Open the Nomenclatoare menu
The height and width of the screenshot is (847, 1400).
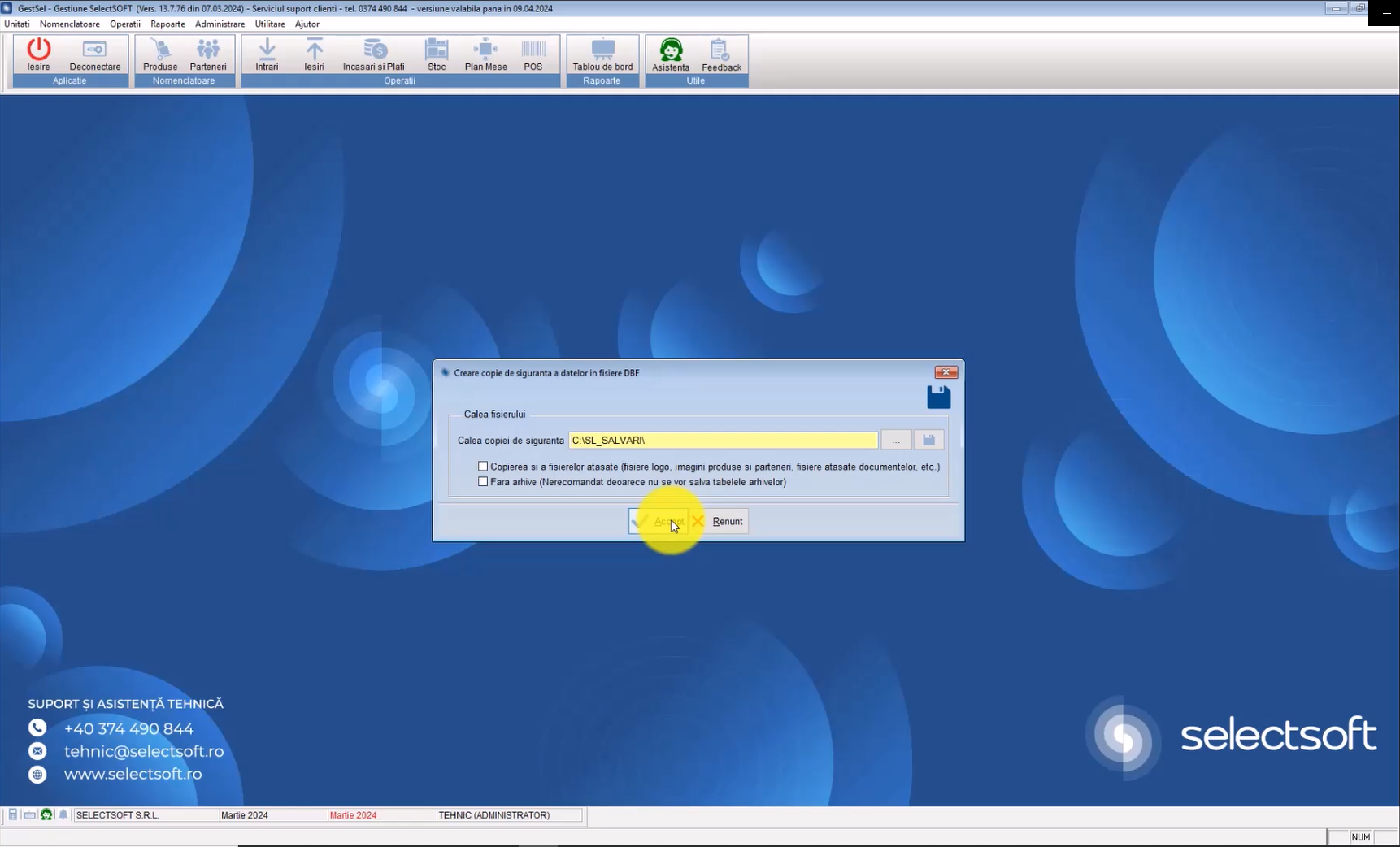[x=70, y=24]
